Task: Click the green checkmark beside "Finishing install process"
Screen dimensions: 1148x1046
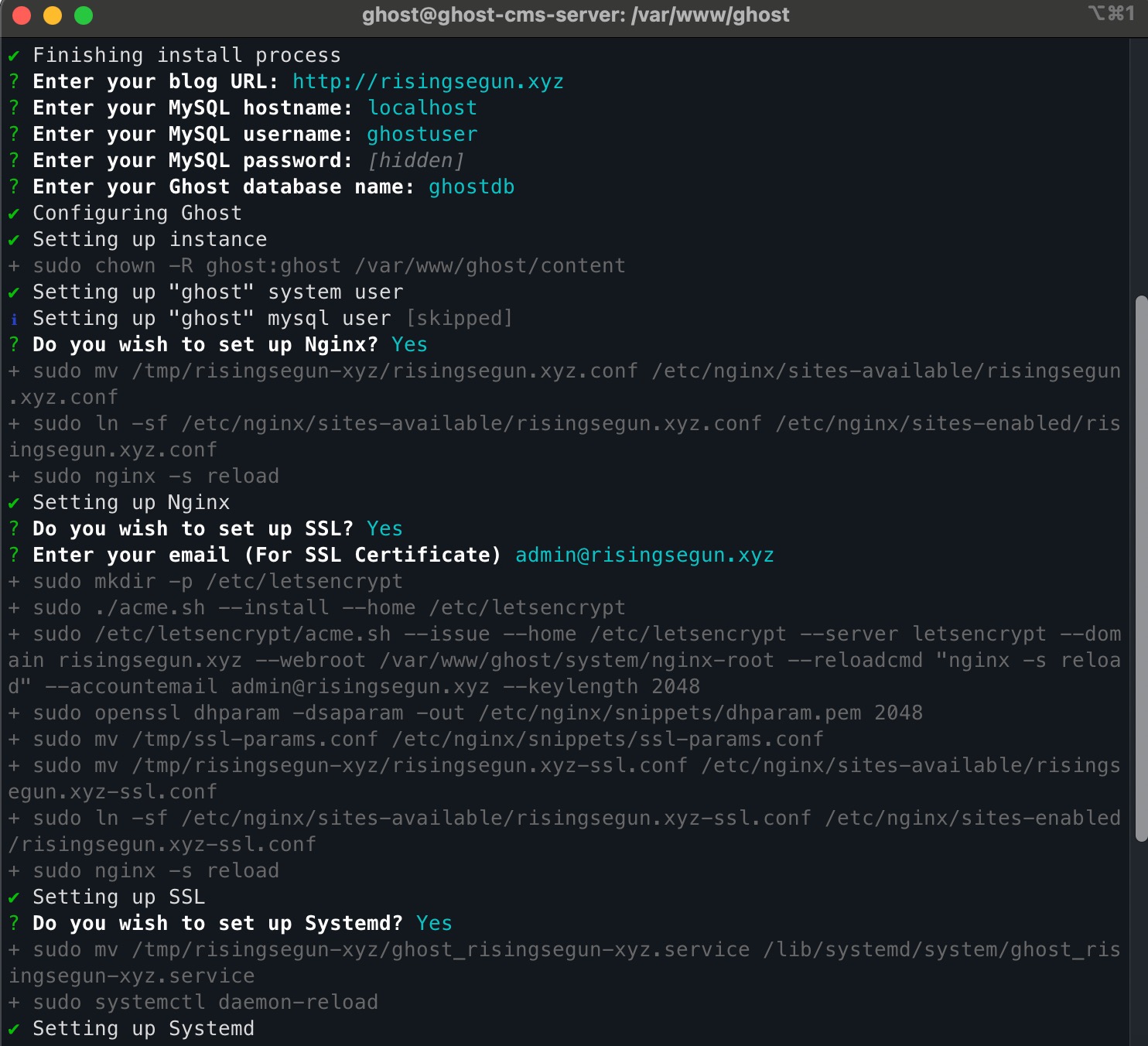Action: (14, 55)
